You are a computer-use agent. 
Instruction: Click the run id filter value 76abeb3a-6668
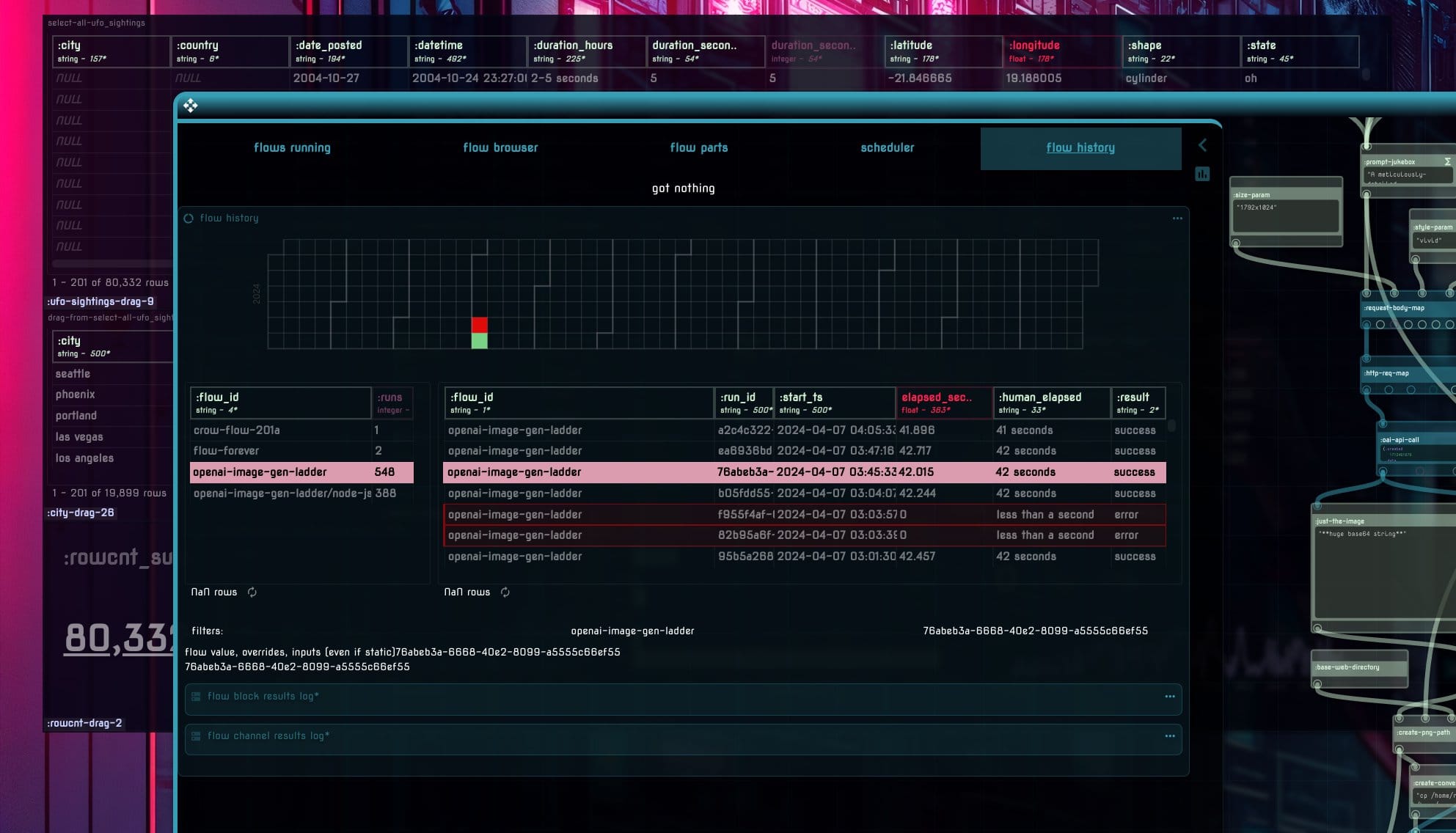1035,631
